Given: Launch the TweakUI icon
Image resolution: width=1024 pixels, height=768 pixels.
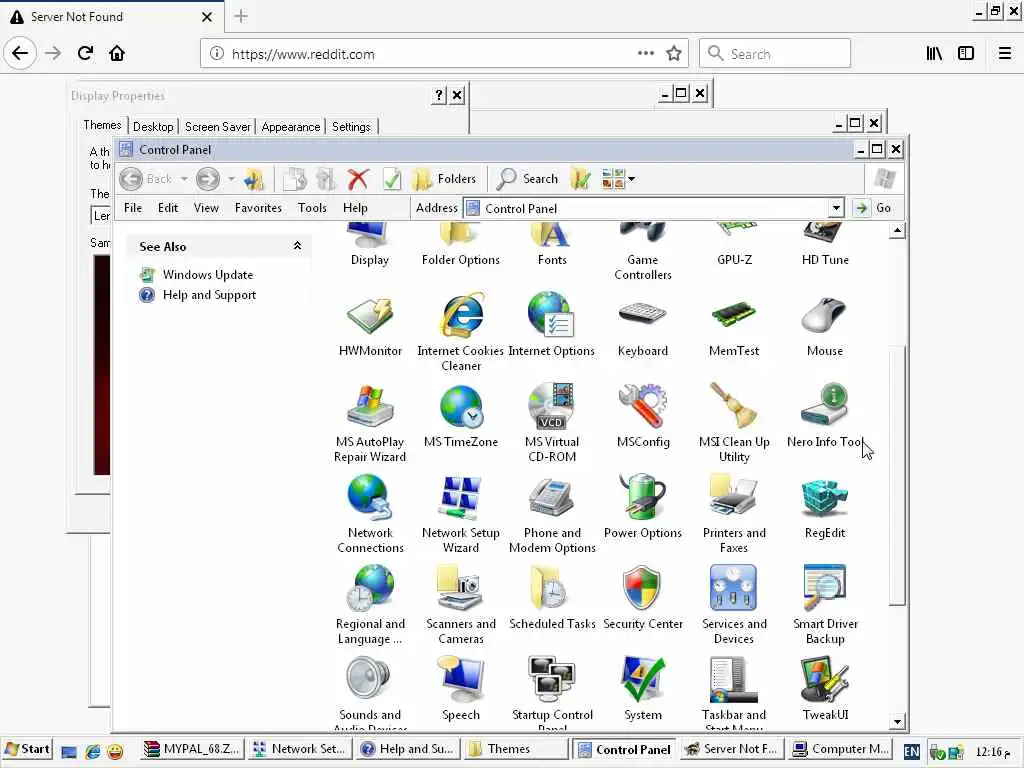Looking at the screenshot, I should tap(824, 689).
